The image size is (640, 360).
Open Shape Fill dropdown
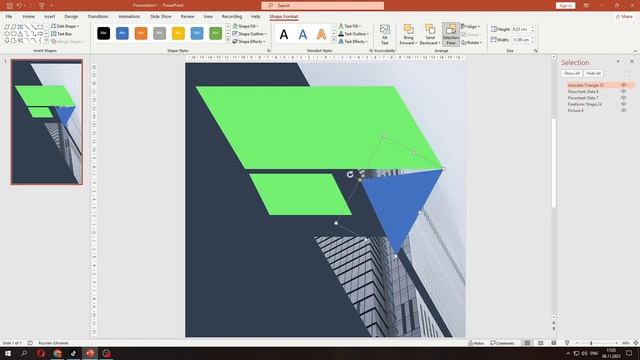(x=246, y=26)
